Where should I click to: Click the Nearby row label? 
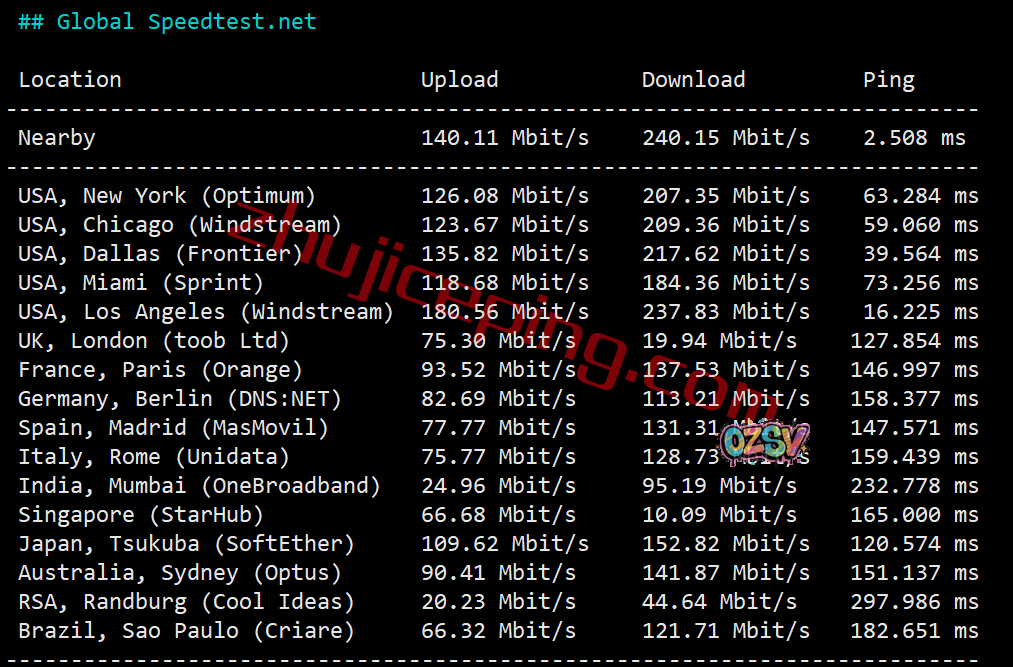pyautogui.click(x=57, y=138)
